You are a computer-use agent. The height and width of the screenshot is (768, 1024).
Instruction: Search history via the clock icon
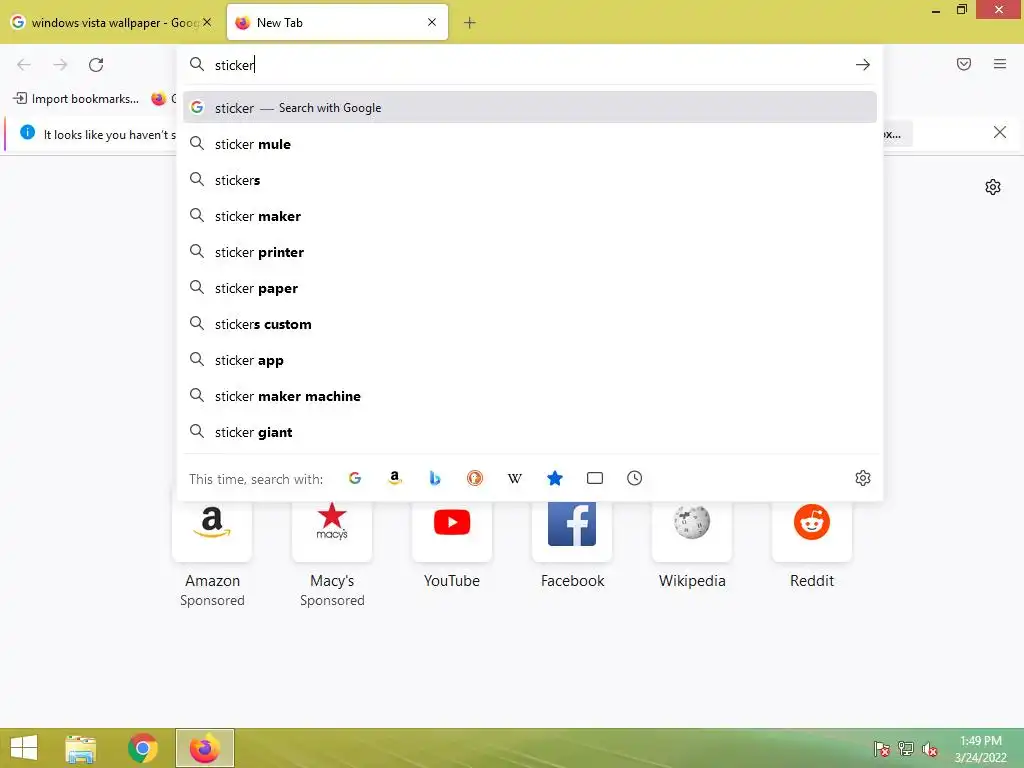coord(634,478)
